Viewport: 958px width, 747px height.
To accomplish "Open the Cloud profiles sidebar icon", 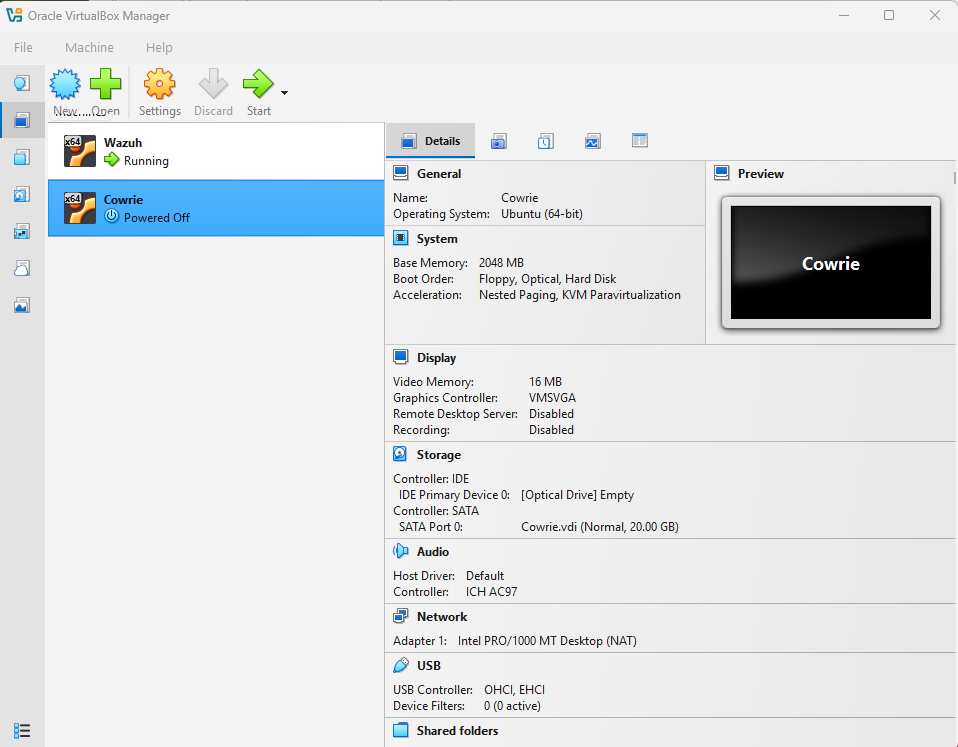I will click(x=22, y=267).
